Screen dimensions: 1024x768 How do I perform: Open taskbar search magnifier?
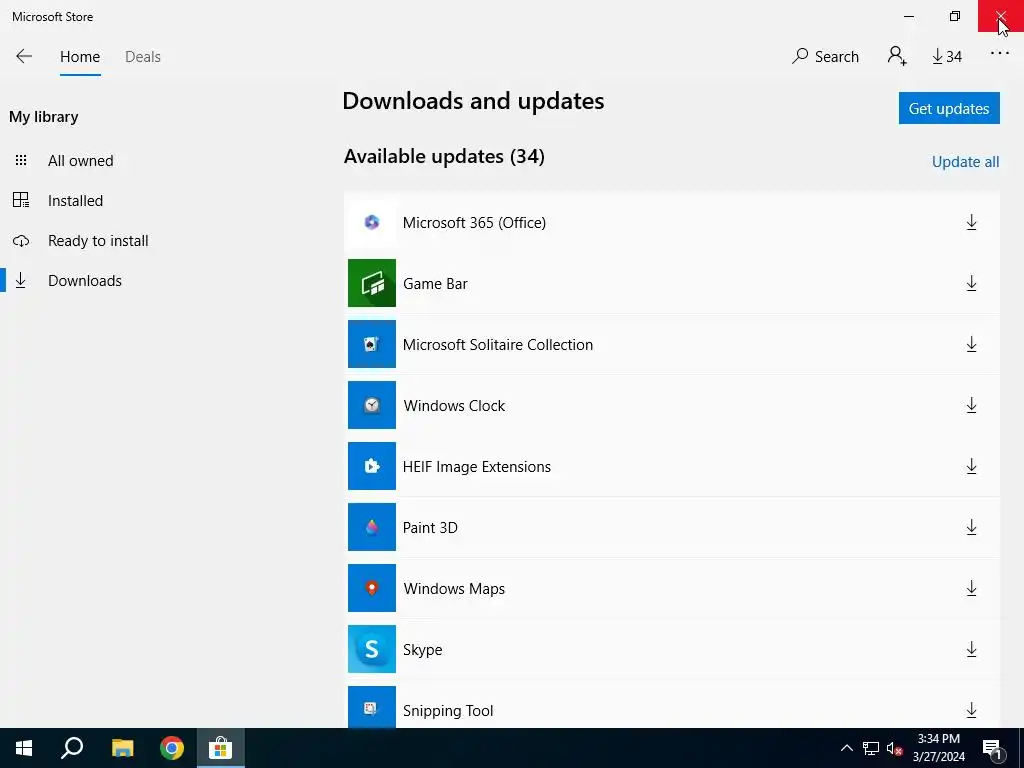click(72, 748)
